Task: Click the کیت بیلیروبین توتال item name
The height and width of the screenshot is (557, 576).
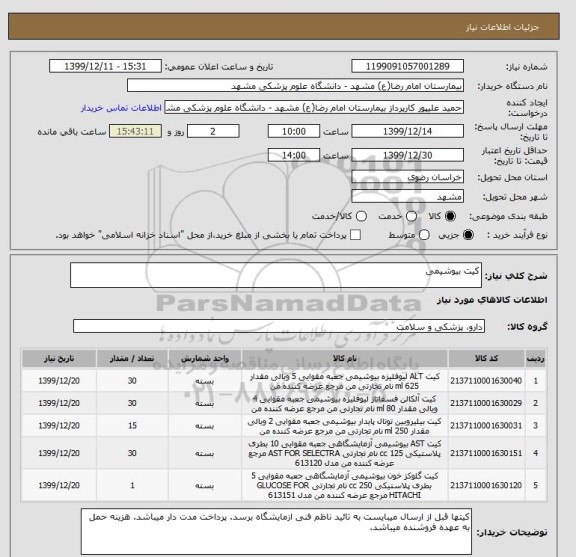Action: tap(345, 426)
